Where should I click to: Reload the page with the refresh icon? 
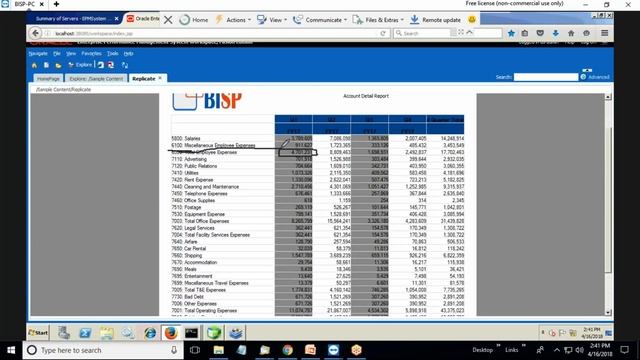tap(382, 33)
